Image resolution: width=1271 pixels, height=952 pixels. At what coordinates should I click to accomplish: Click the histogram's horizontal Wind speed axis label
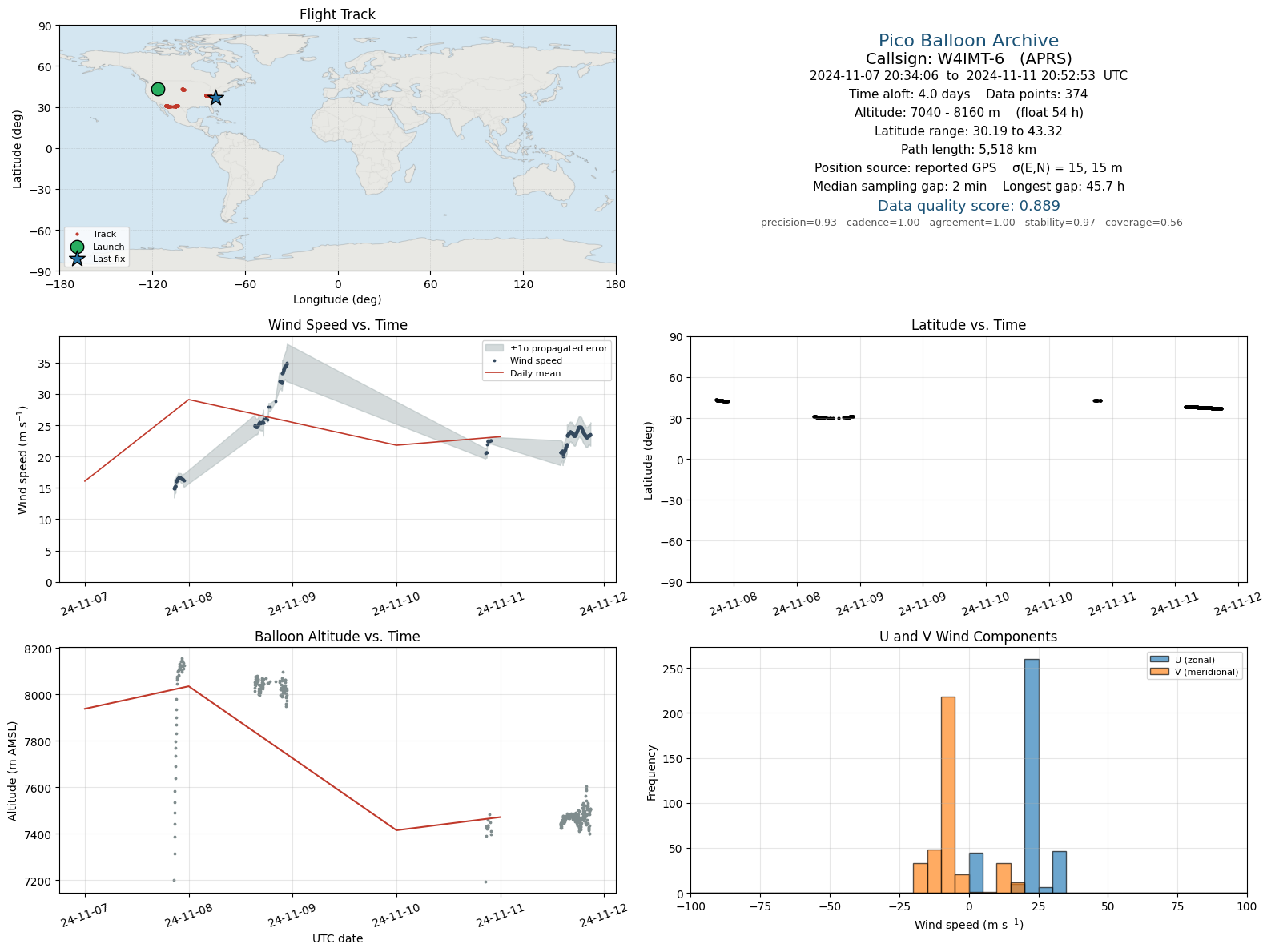969,924
